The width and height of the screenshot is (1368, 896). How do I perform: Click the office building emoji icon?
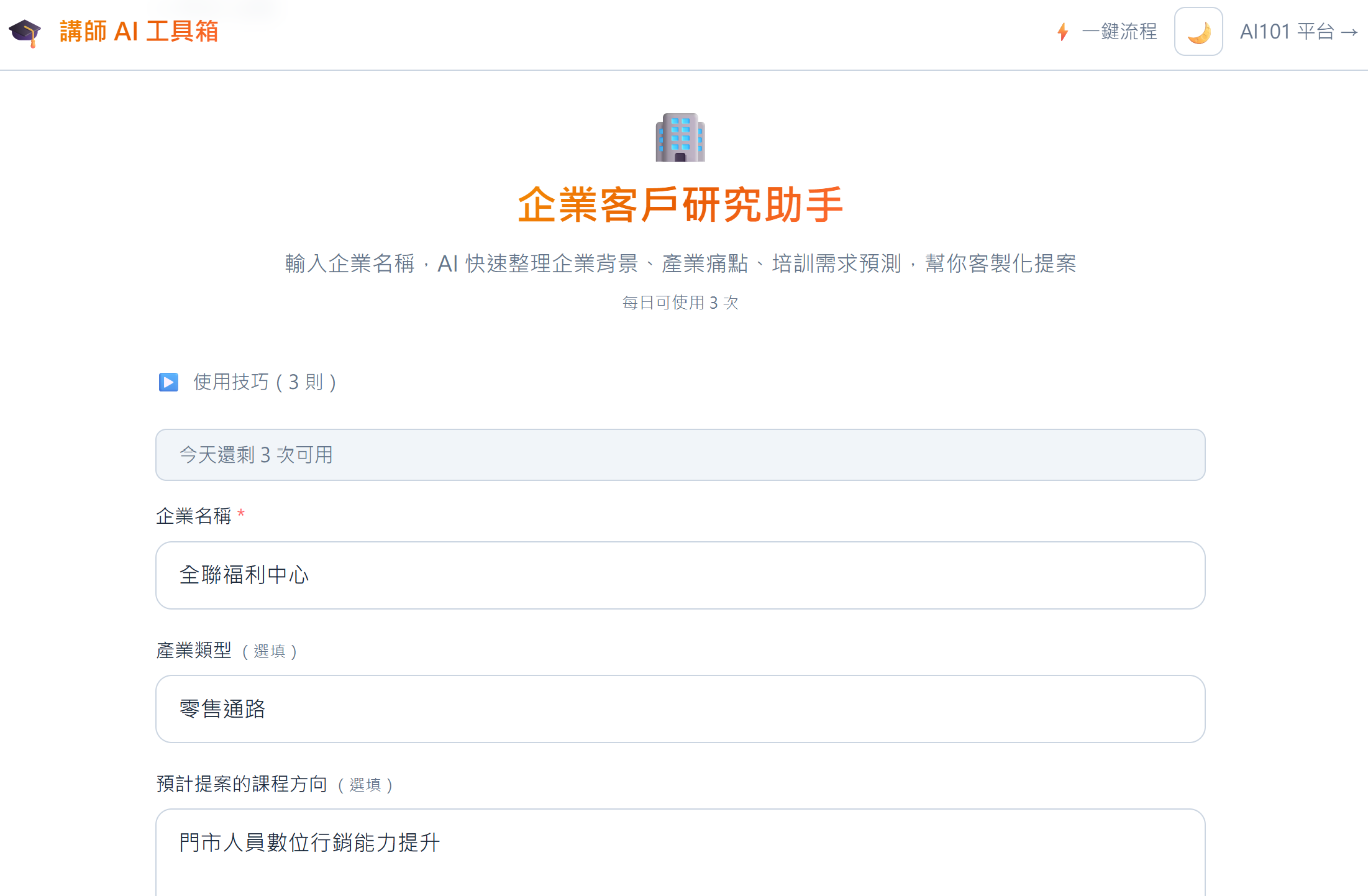coord(680,137)
